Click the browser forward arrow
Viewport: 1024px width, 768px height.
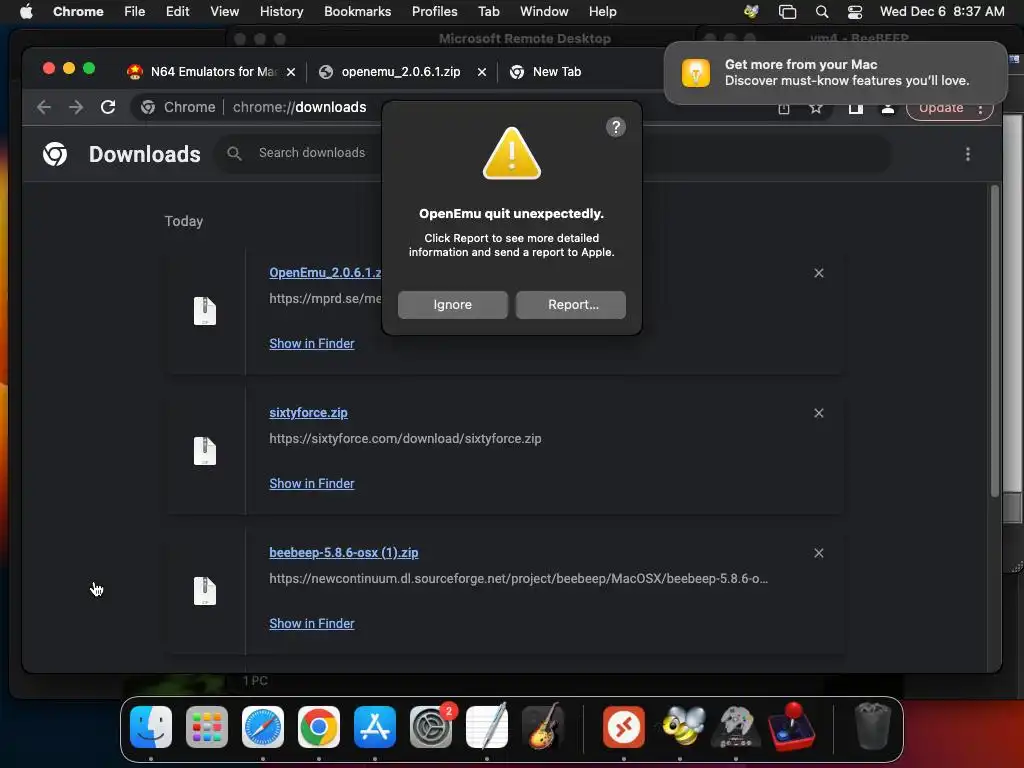[x=76, y=107]
